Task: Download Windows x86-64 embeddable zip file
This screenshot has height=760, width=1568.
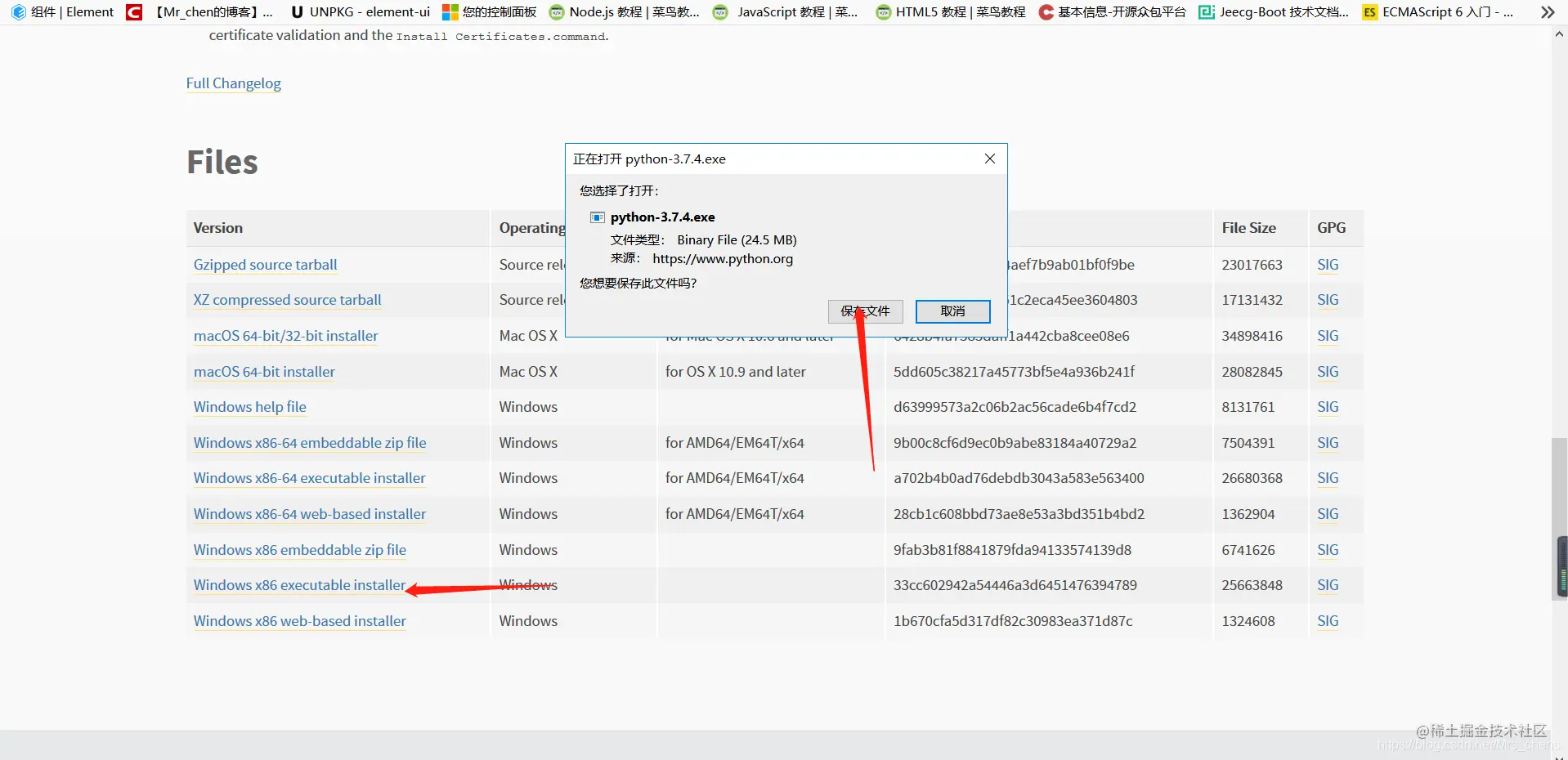Action: click(x=310, y=443)
